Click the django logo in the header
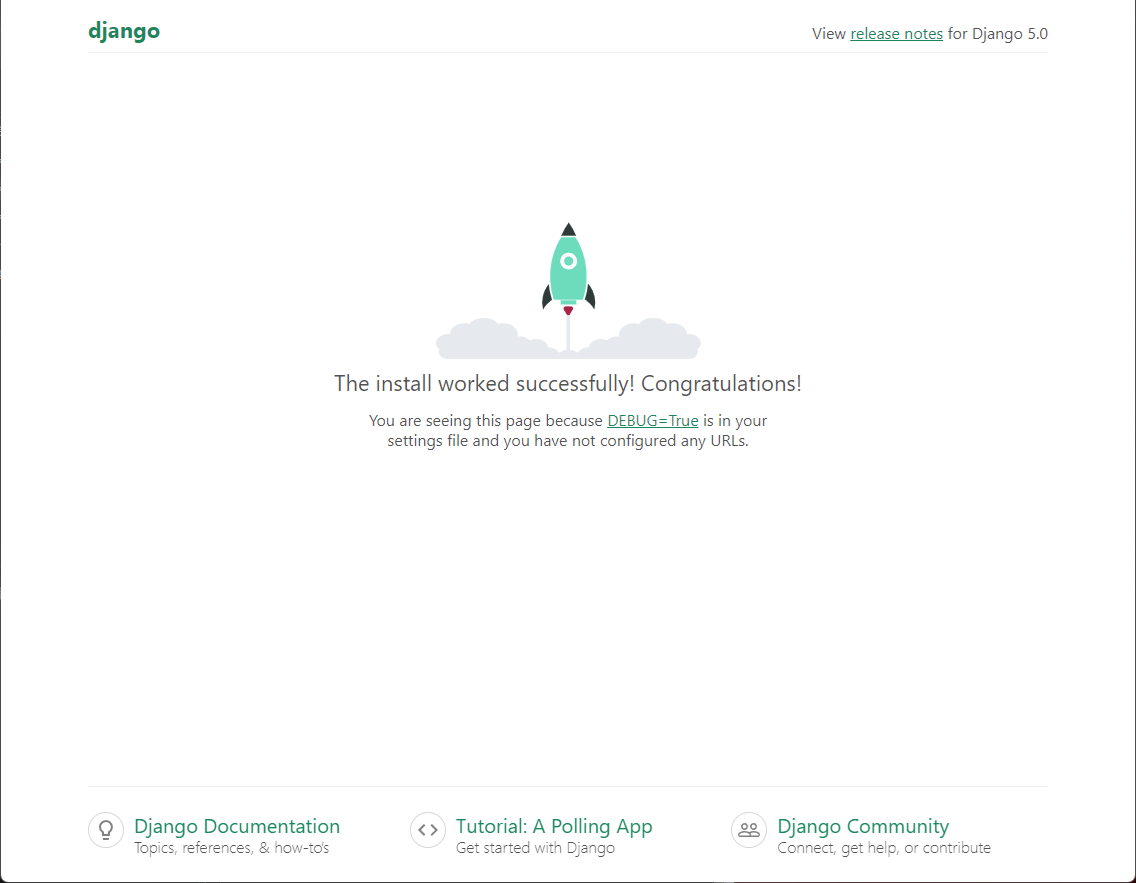This screenshot has height=883, width=1136. 124,32
